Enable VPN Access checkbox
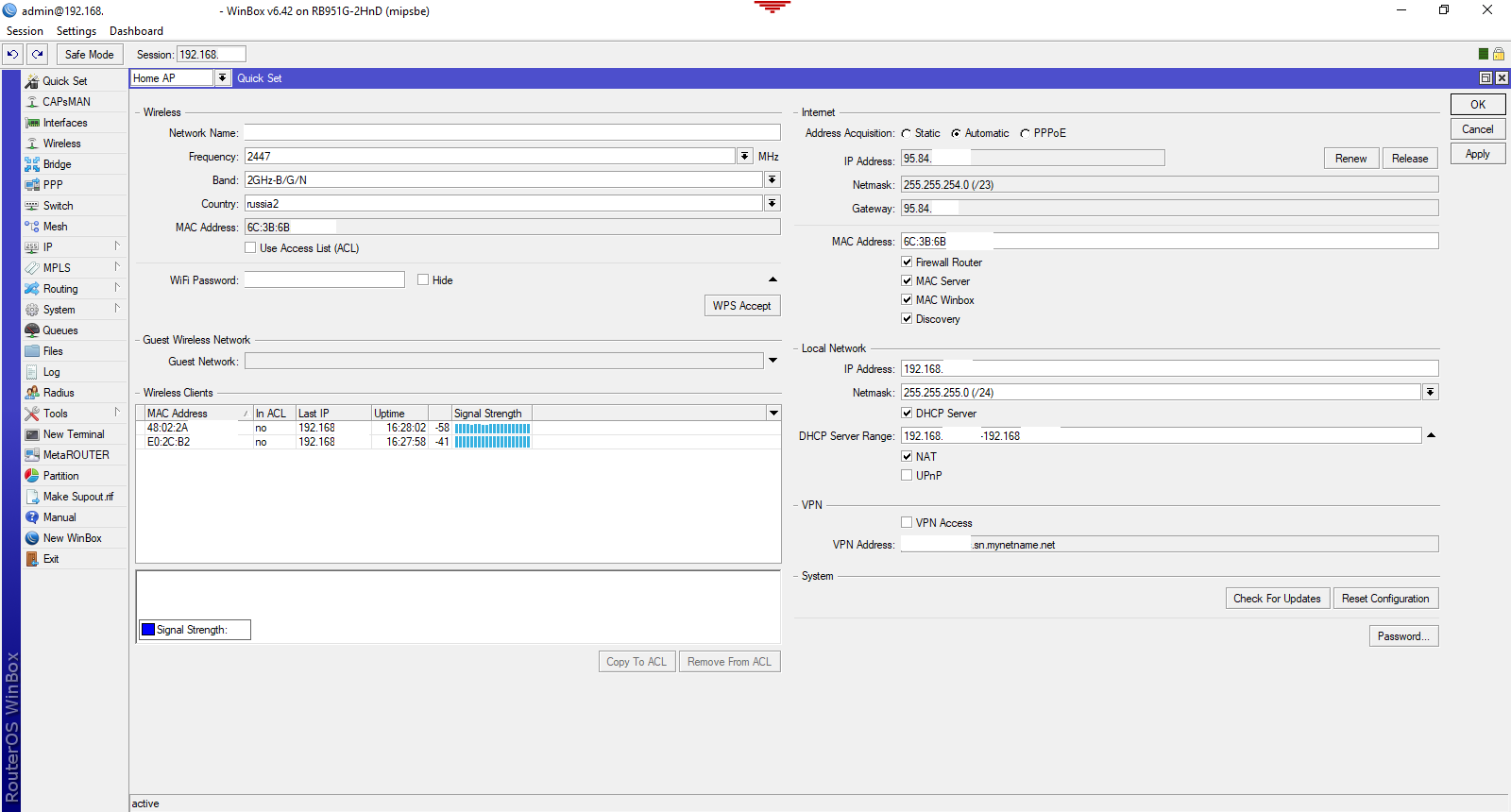The image size is (1511, 812). point(907,522)
